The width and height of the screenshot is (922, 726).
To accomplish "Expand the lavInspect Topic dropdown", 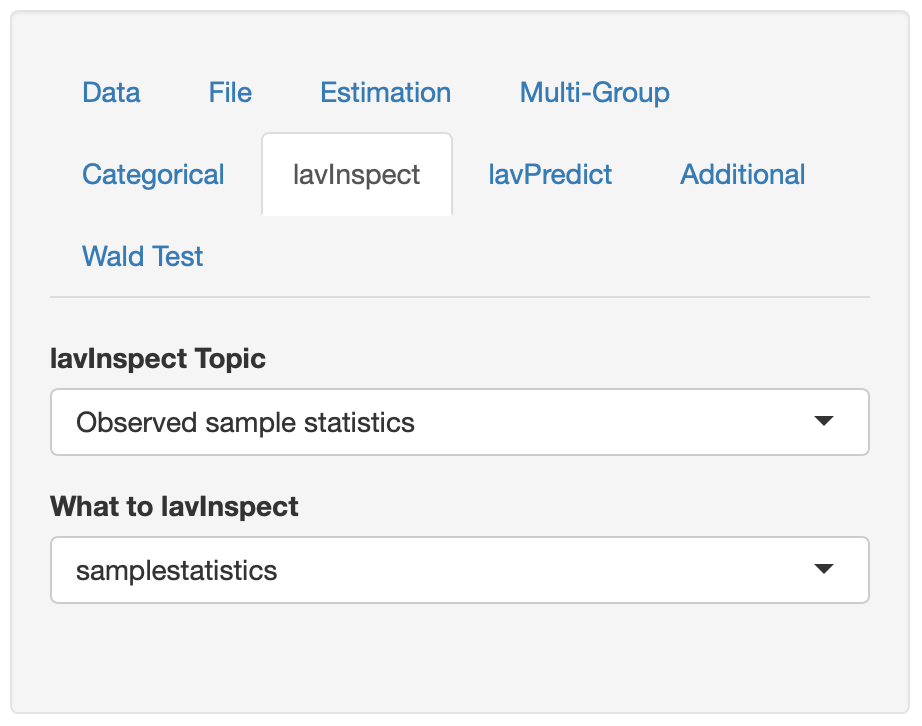I will pyautogui.click(x=459, y=422).
